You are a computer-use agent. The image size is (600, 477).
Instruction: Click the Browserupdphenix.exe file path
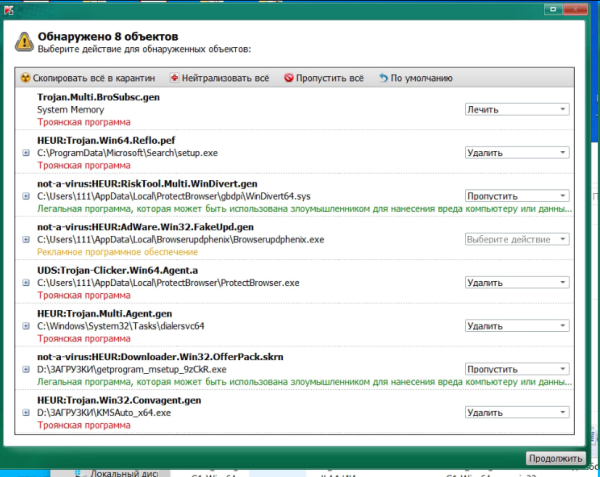click(181, 239)
